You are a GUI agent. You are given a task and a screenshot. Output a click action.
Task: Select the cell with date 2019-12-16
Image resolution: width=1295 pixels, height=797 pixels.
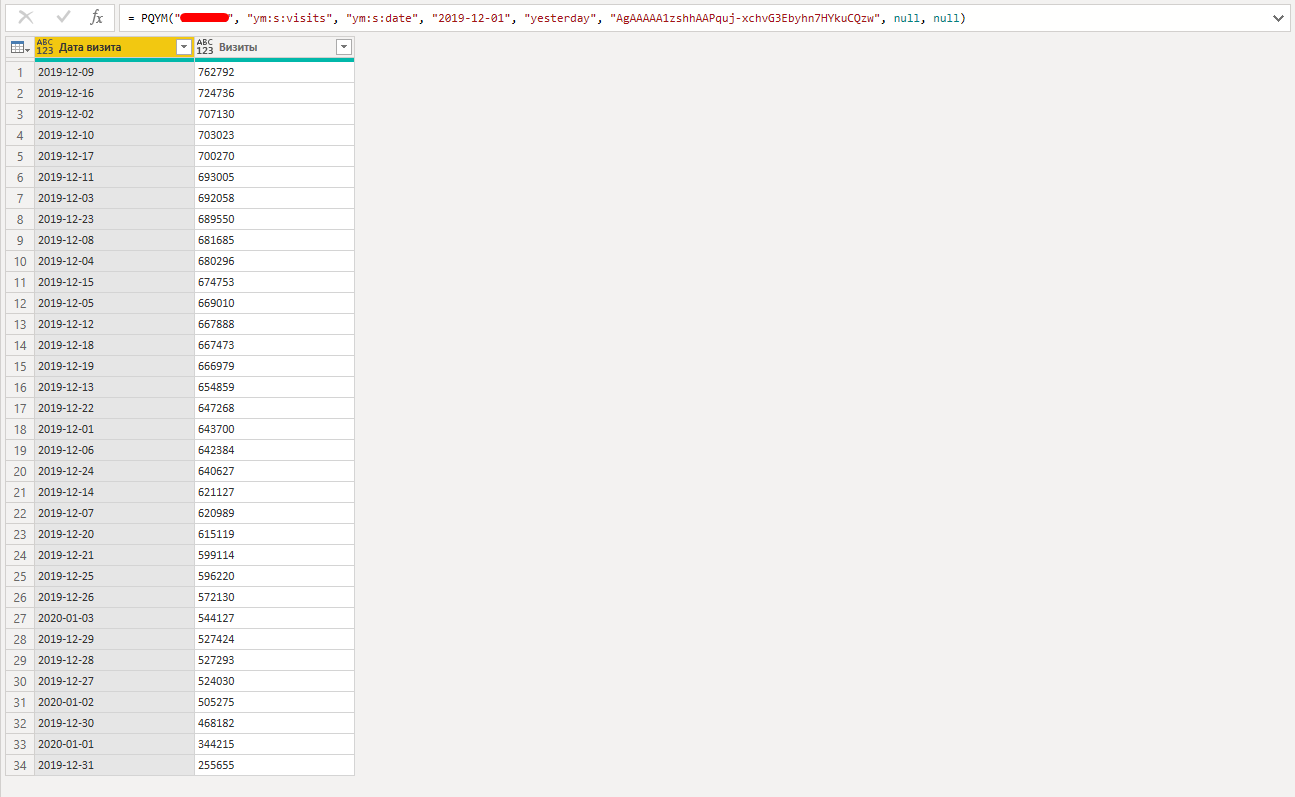pyautogui.click(x=114, y=93)
